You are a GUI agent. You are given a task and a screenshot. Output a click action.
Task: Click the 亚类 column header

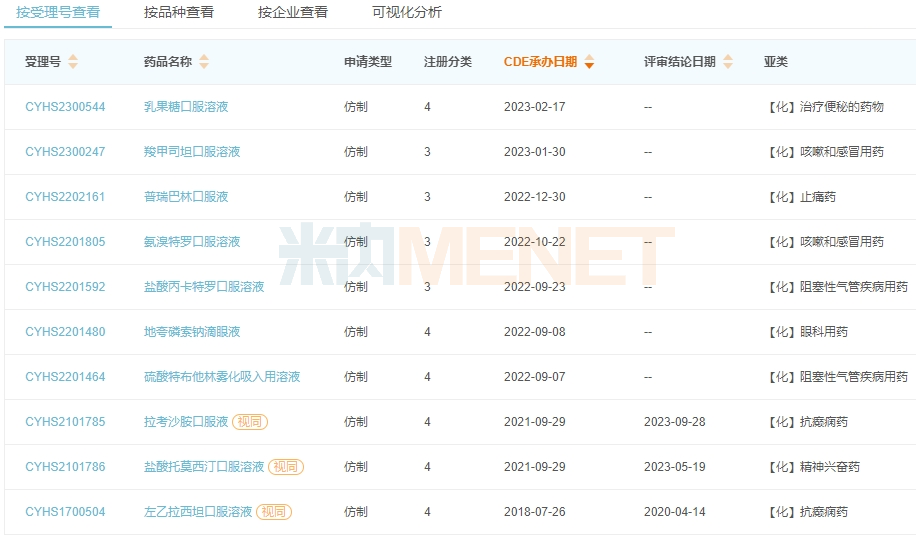pos(776,62)
